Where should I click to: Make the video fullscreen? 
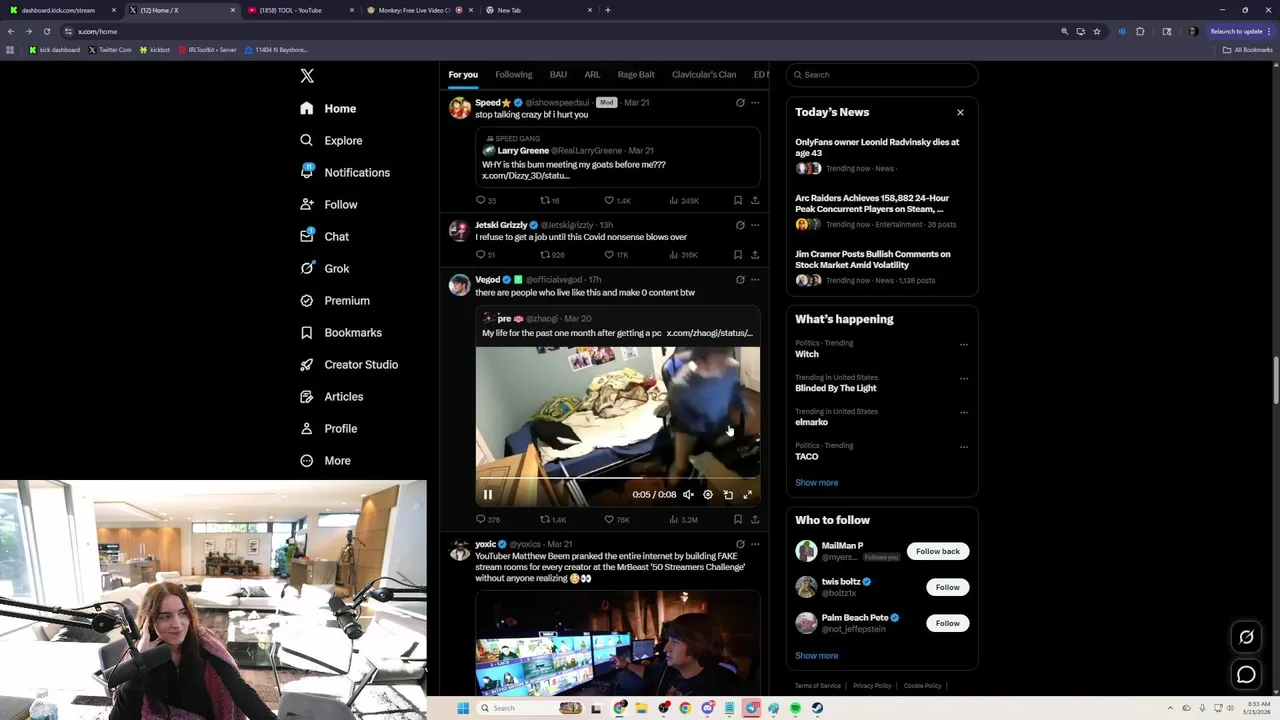(x=747, y=494)
